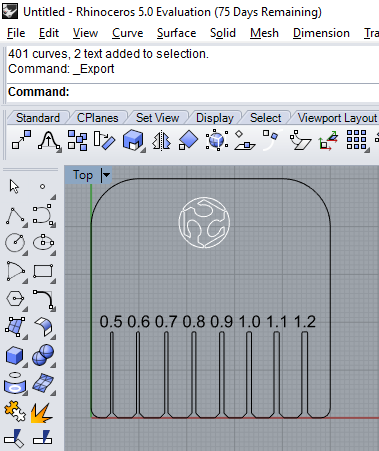This screenshot has width=379, height=451.
Task: Click the Command prompt input field
Action: (193, 92)
